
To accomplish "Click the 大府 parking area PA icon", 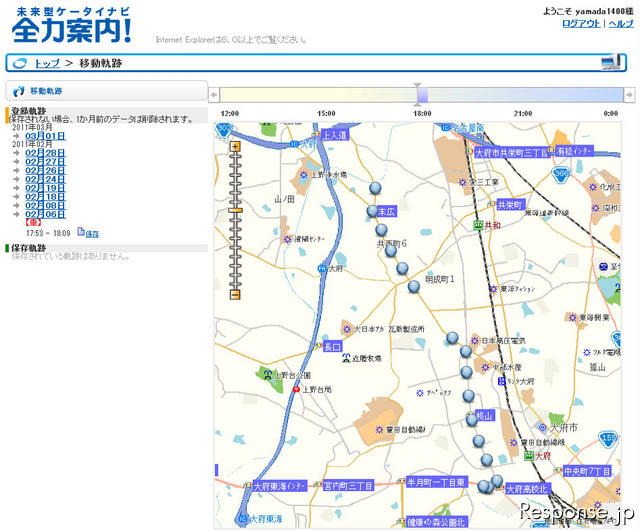I will click(x=322, y=269).
